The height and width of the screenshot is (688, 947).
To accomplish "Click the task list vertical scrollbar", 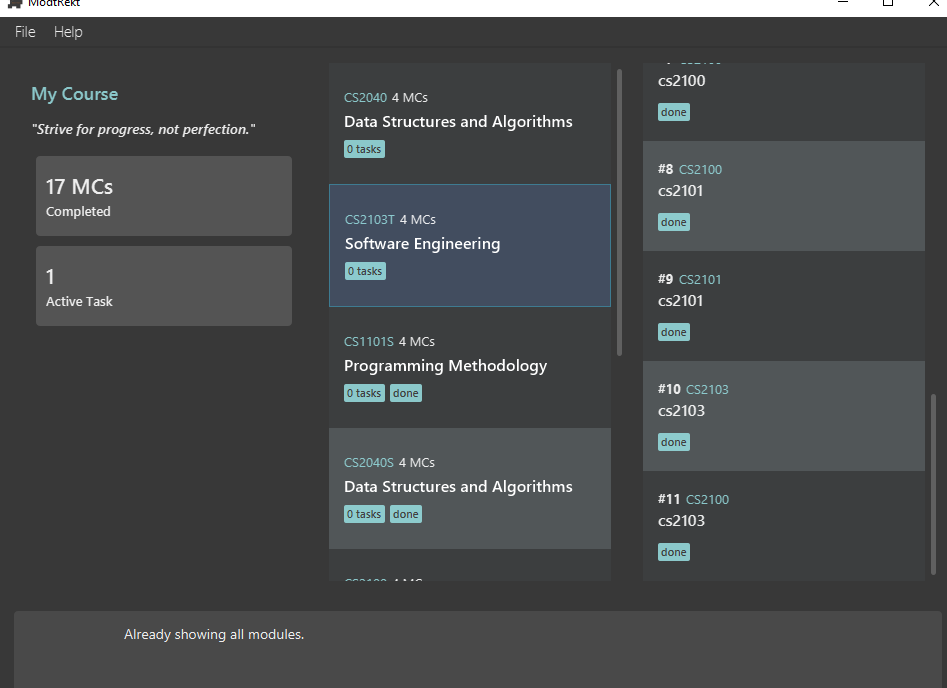I will [934, 484].
